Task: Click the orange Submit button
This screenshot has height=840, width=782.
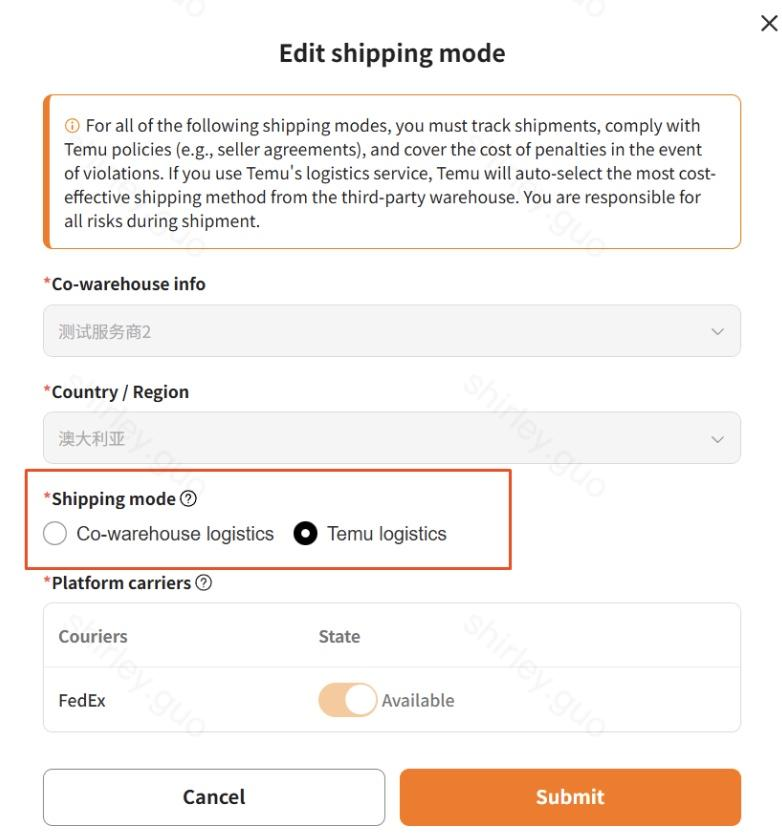Action: click(x=570, y=797)
